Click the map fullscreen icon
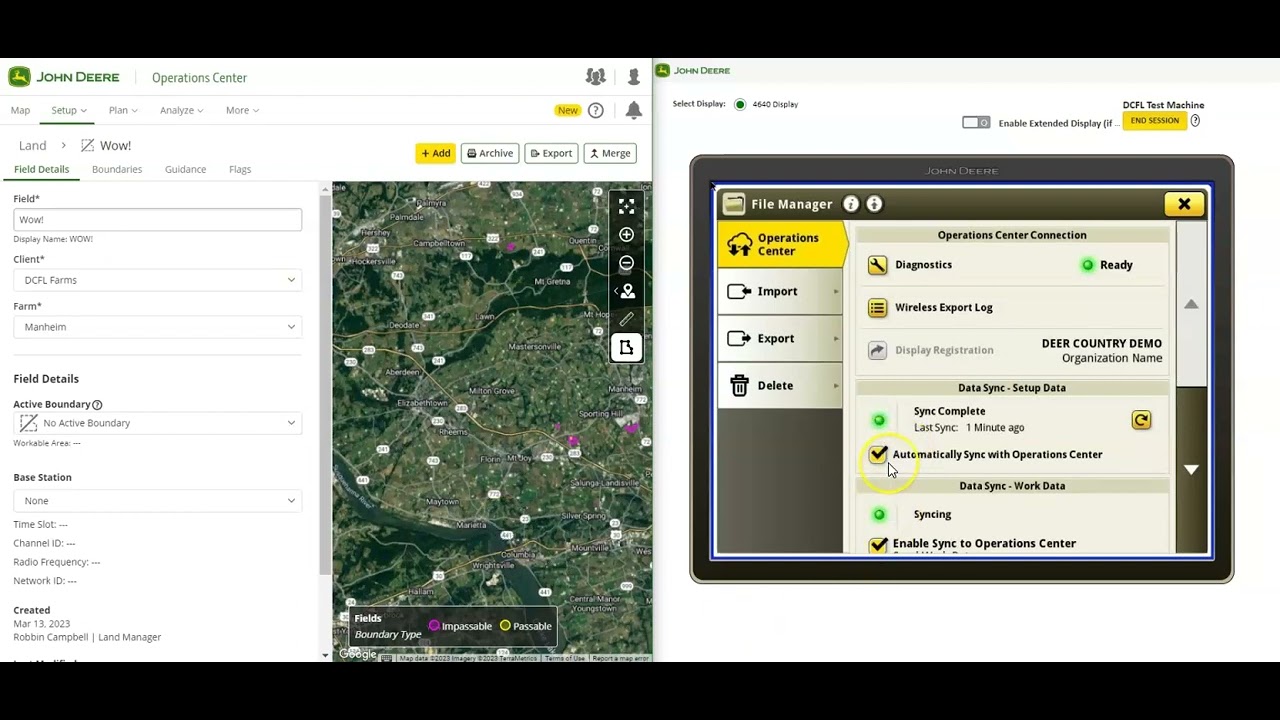 pos(626,206)
